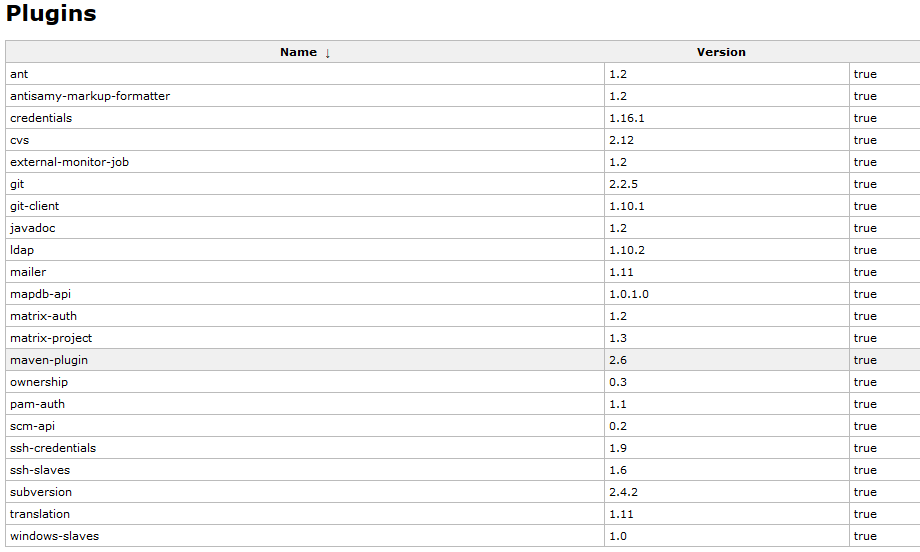Click the subversion version 2.4.2 cell

tap(623, 492)
